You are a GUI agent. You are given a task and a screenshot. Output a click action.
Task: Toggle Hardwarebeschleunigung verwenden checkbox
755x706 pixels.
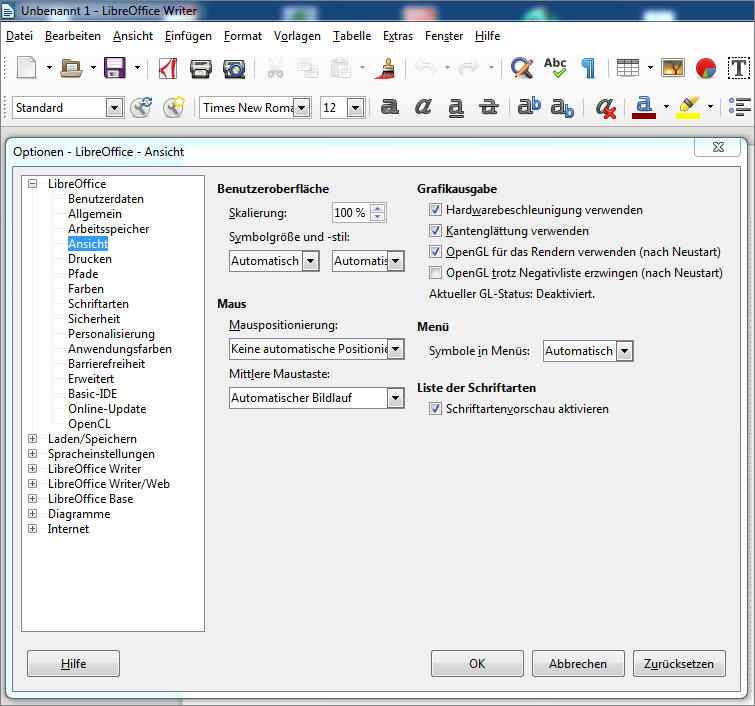coord(435,209)
